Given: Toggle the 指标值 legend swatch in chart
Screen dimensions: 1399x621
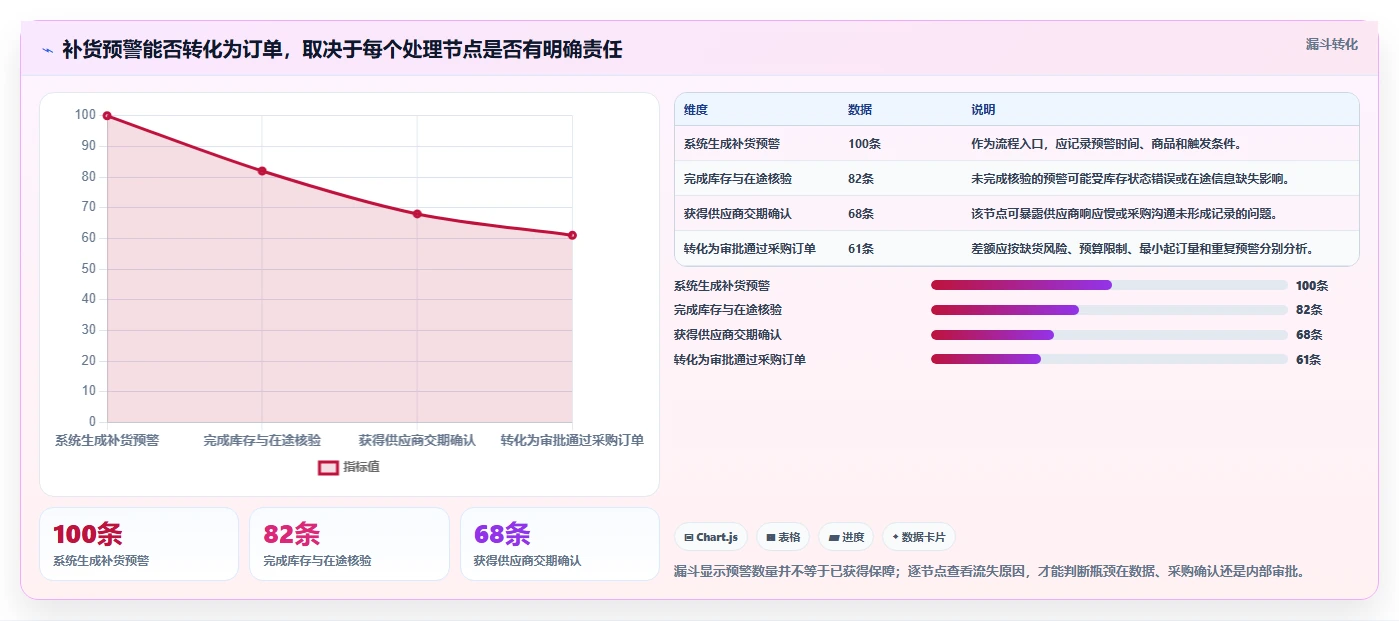Looking at the screenshot, I should (x=329, y=467).
